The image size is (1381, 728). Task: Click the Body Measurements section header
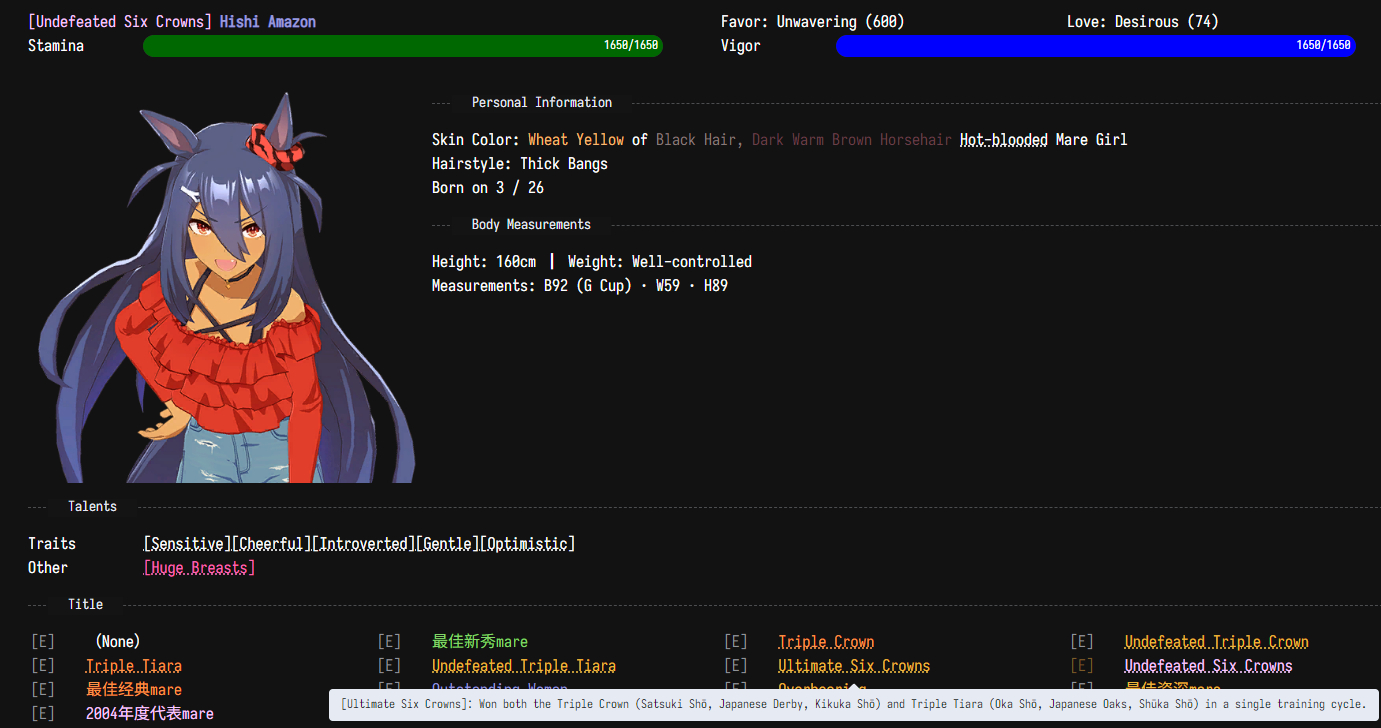click(x=531, y=224)
